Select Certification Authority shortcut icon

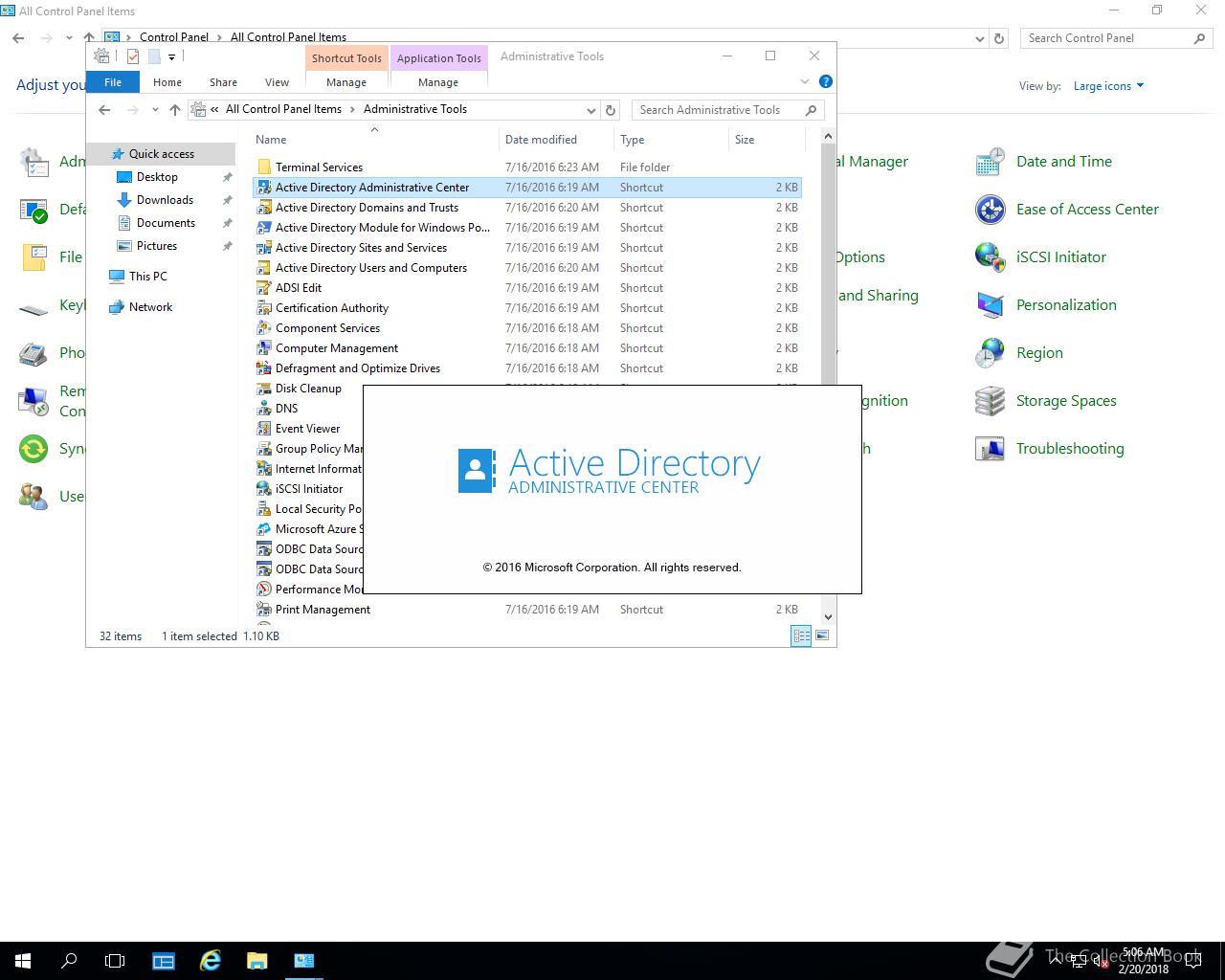(x=264, y=308)
